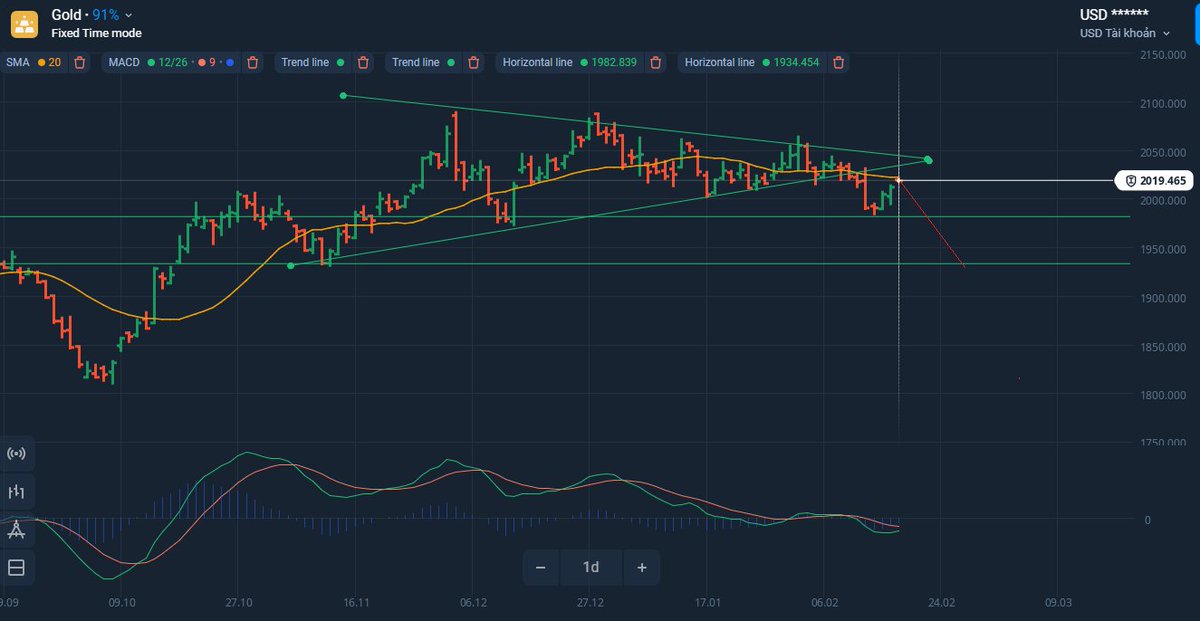Image resolution: width=1200 pixels, height=621 pixels.
Task: Click the 91% payout percentage
Action: (x=105, y=15)
